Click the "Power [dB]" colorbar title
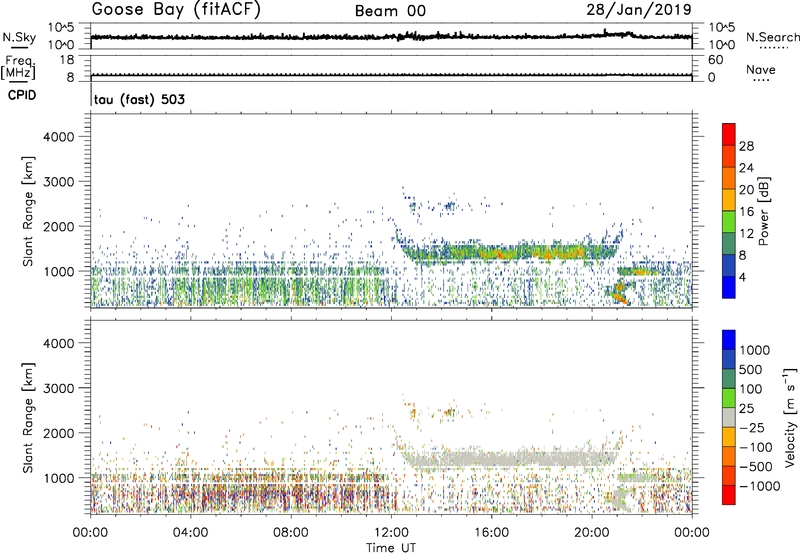 [763, 211]
